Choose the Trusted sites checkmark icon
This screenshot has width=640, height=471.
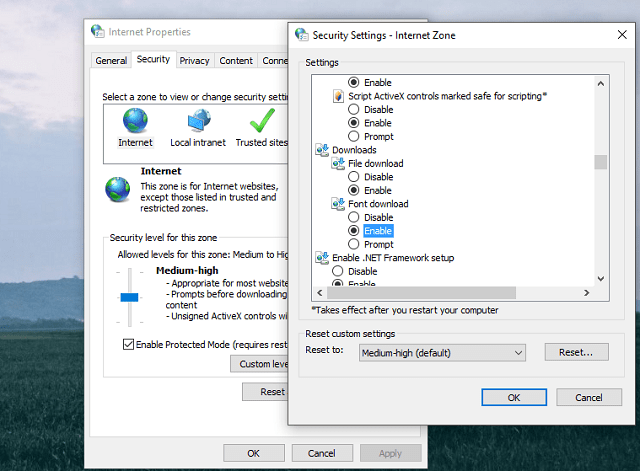(x=262, y=120)
